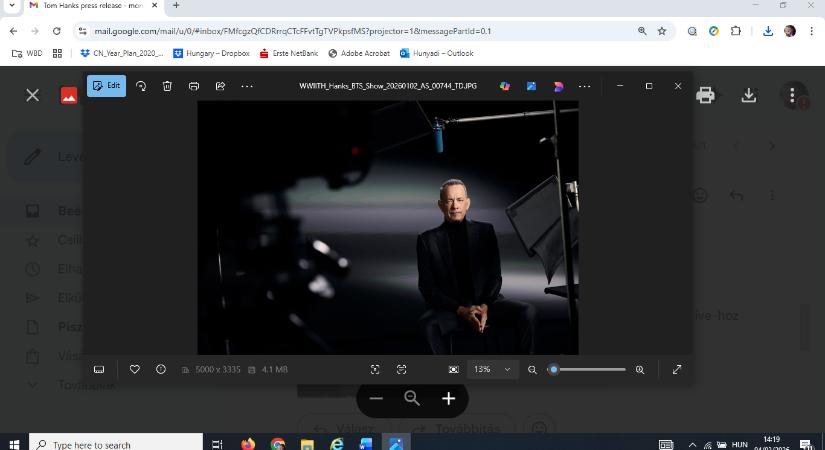Mark the photo as favorite with heart
Screen dimensions: 825x450
click(135, 369)
